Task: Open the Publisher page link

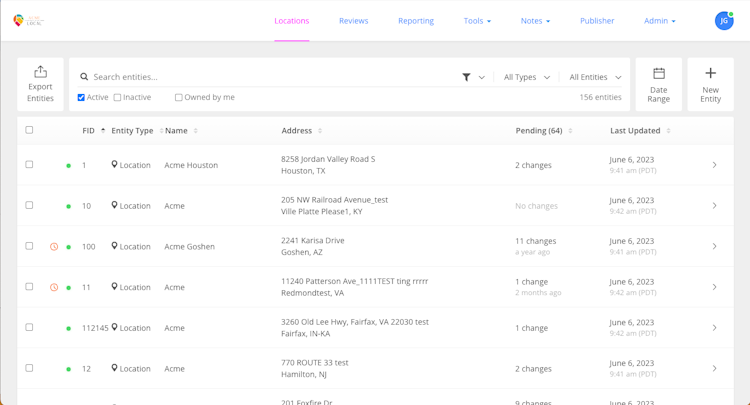Action: point(597,21)
